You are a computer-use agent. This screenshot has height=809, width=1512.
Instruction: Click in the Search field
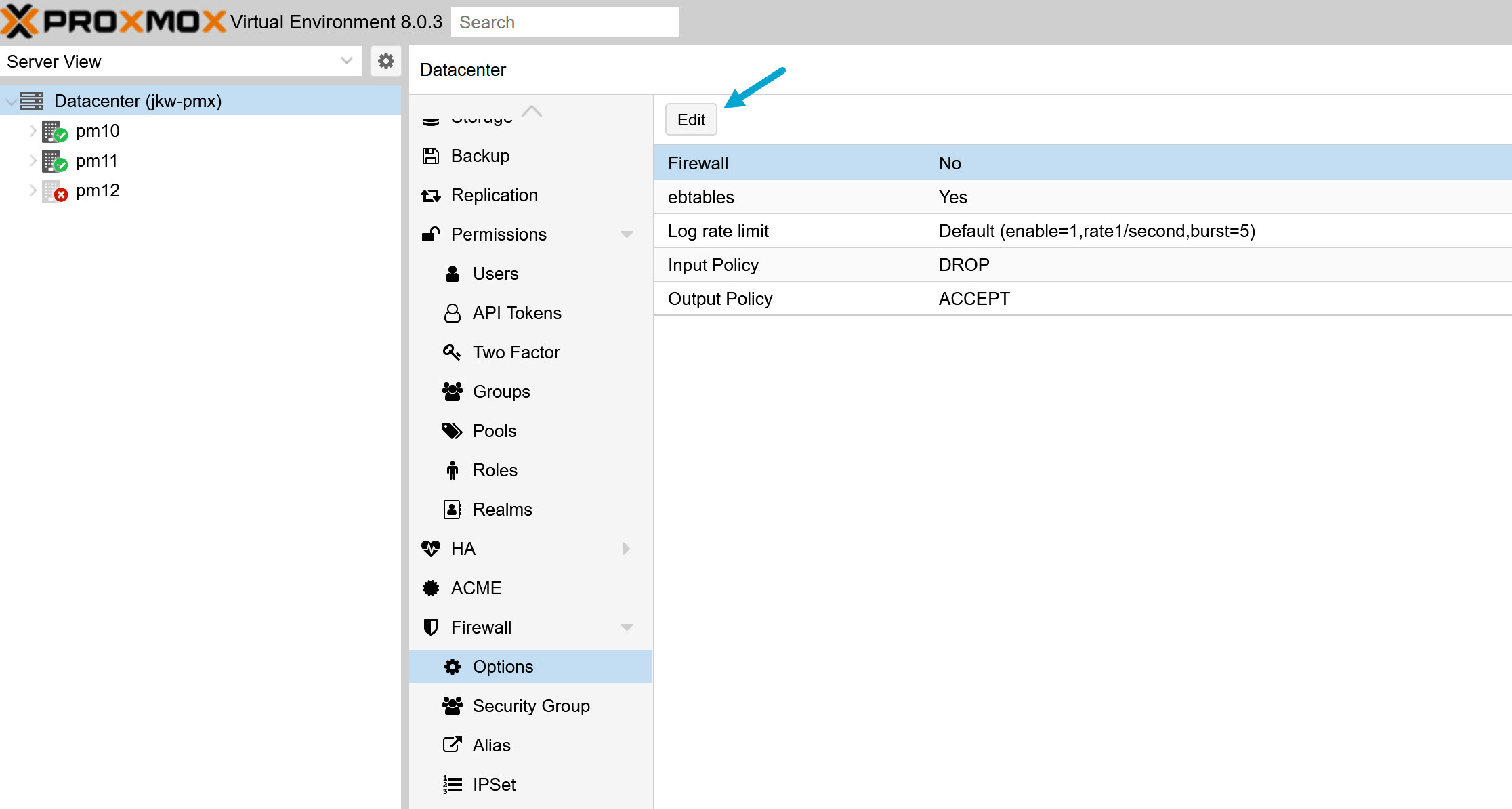(x=564, y=22)
